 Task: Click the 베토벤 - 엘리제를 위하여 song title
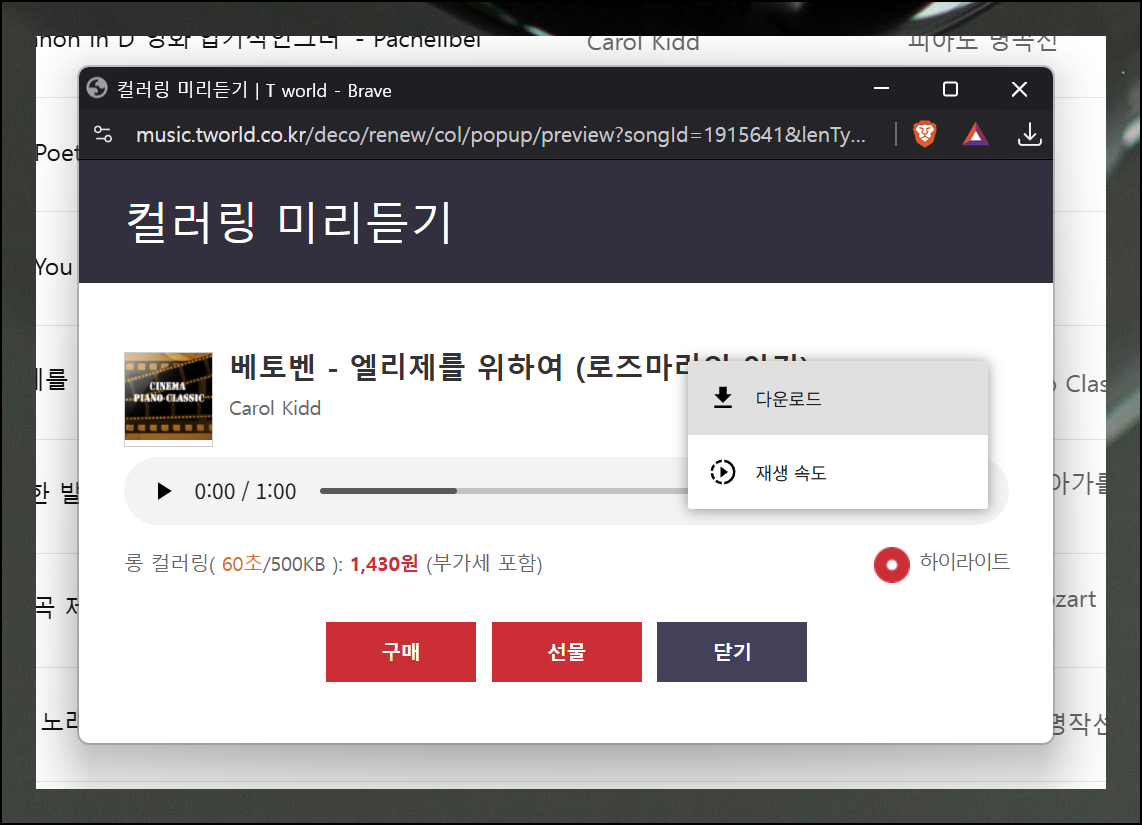(459, 366)
